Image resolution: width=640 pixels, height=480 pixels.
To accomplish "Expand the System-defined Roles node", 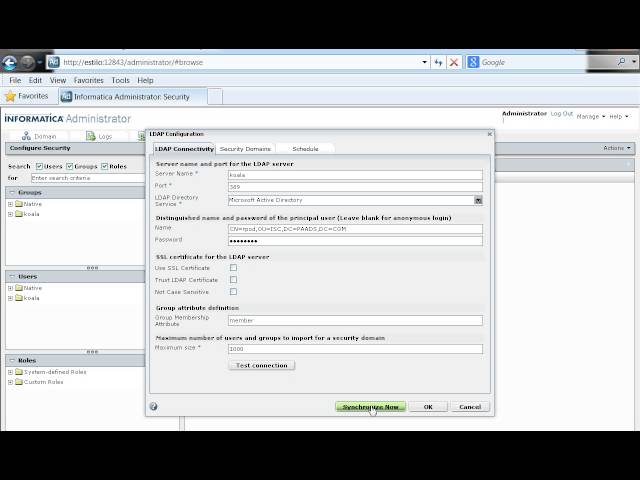I will coord(11,372).
